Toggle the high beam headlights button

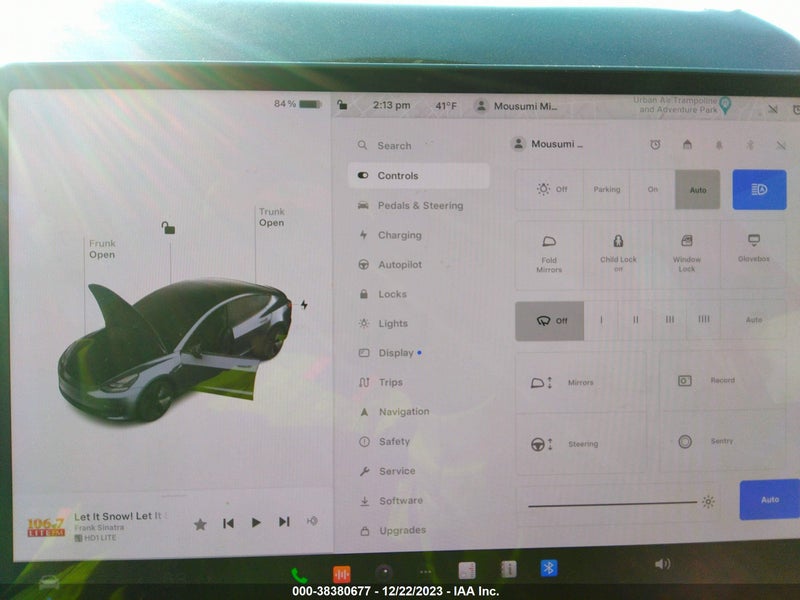pos(759,190)
